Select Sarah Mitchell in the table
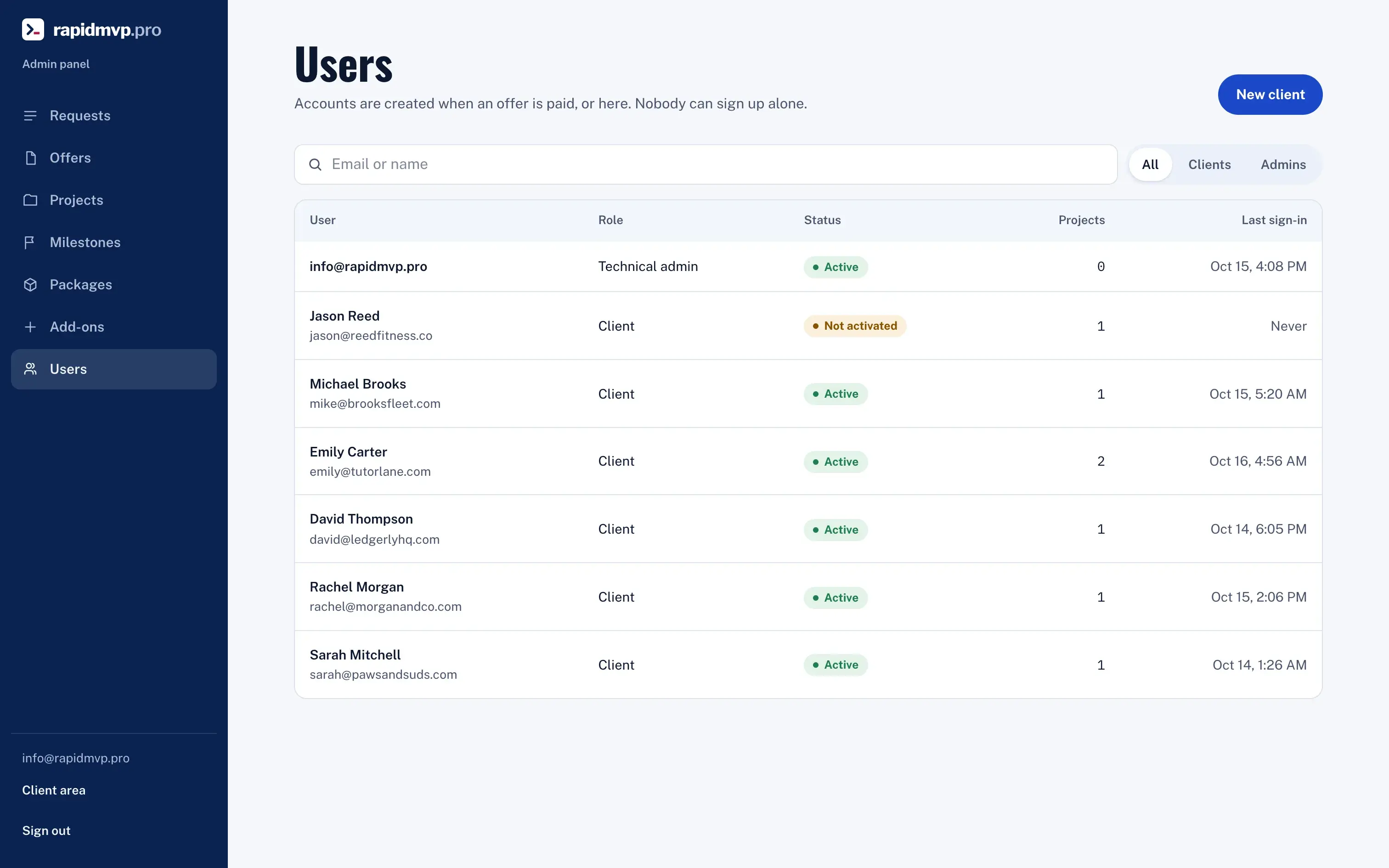This screenshot has width=1389, height=868. 808,665
